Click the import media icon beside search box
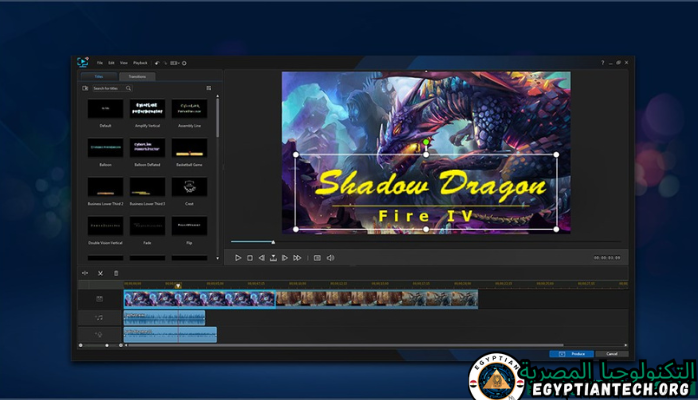 (x=85, y=88)
